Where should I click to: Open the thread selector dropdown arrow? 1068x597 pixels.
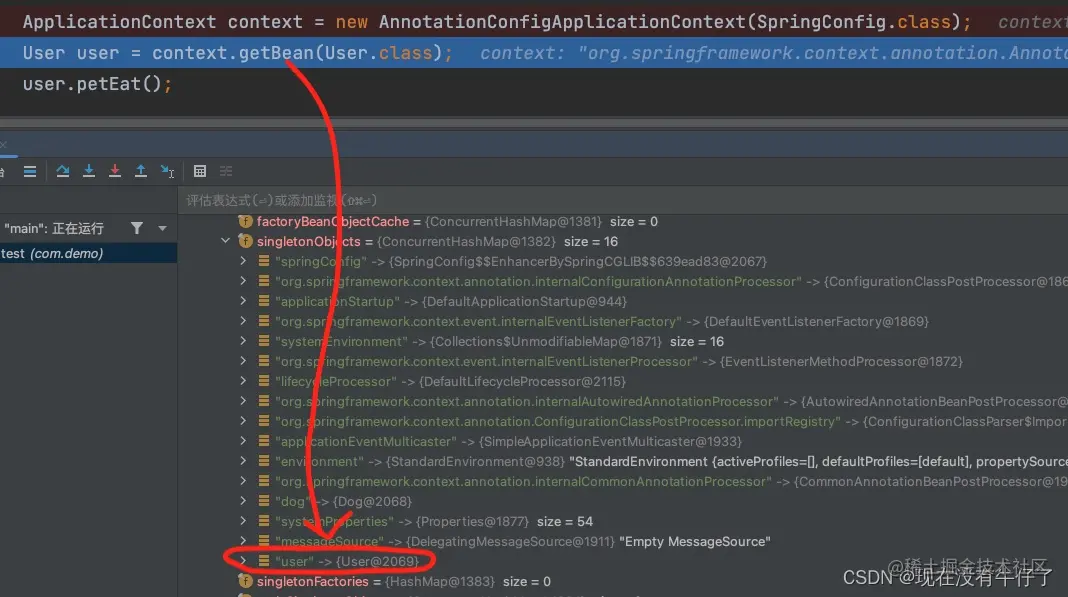[x=162, y=228]
